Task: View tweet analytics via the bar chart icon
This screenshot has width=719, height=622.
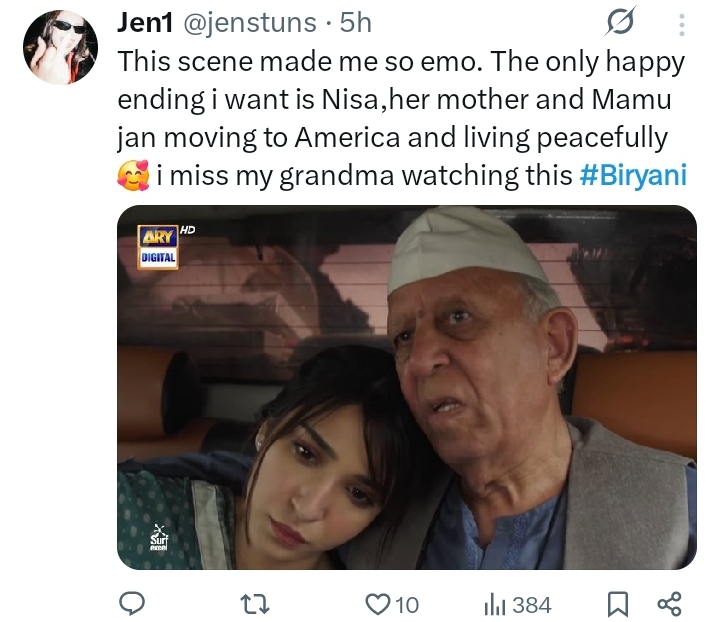Action: (494, 604)
